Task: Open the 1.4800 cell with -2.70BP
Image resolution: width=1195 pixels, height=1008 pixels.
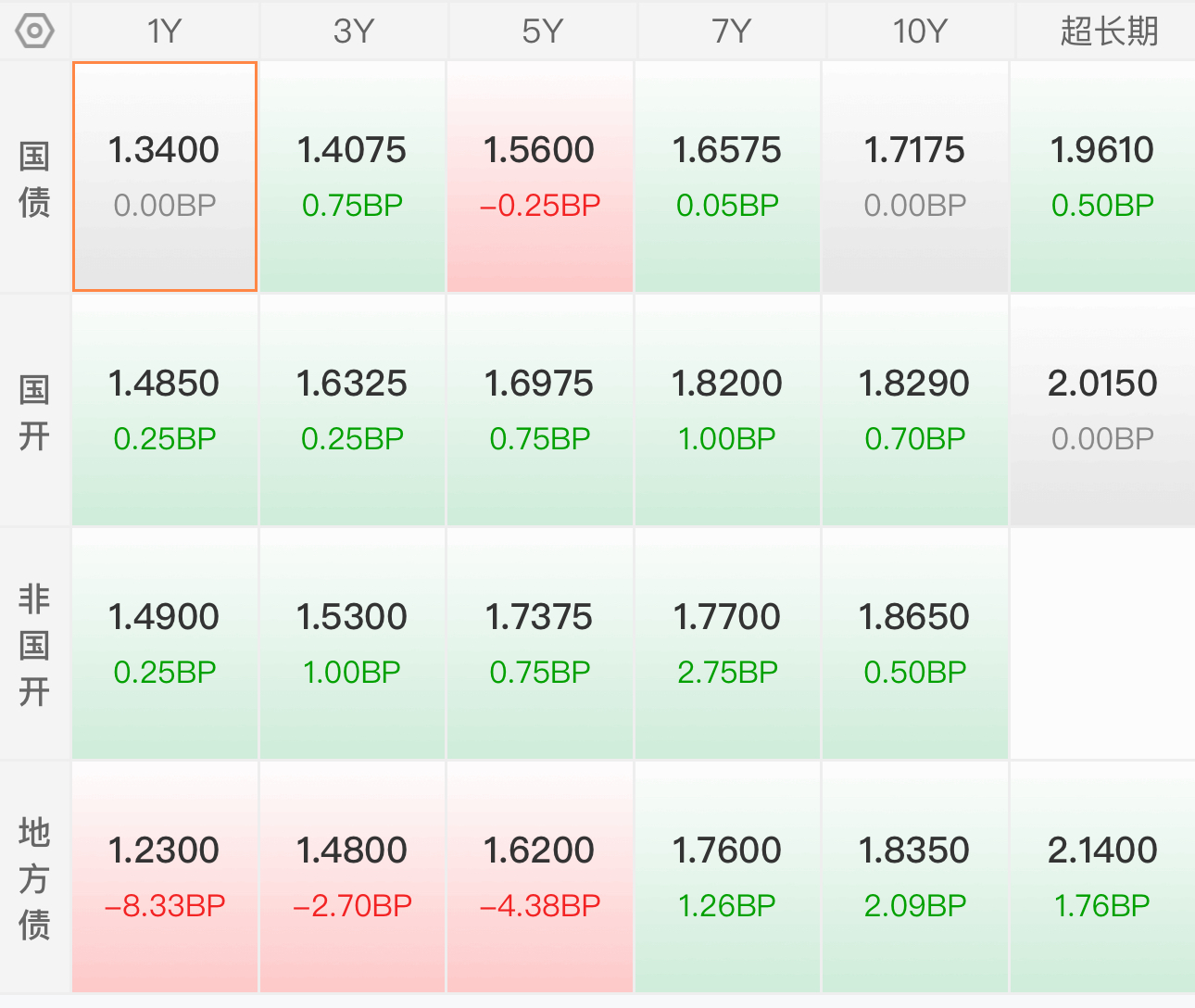Action: [352, 877]
